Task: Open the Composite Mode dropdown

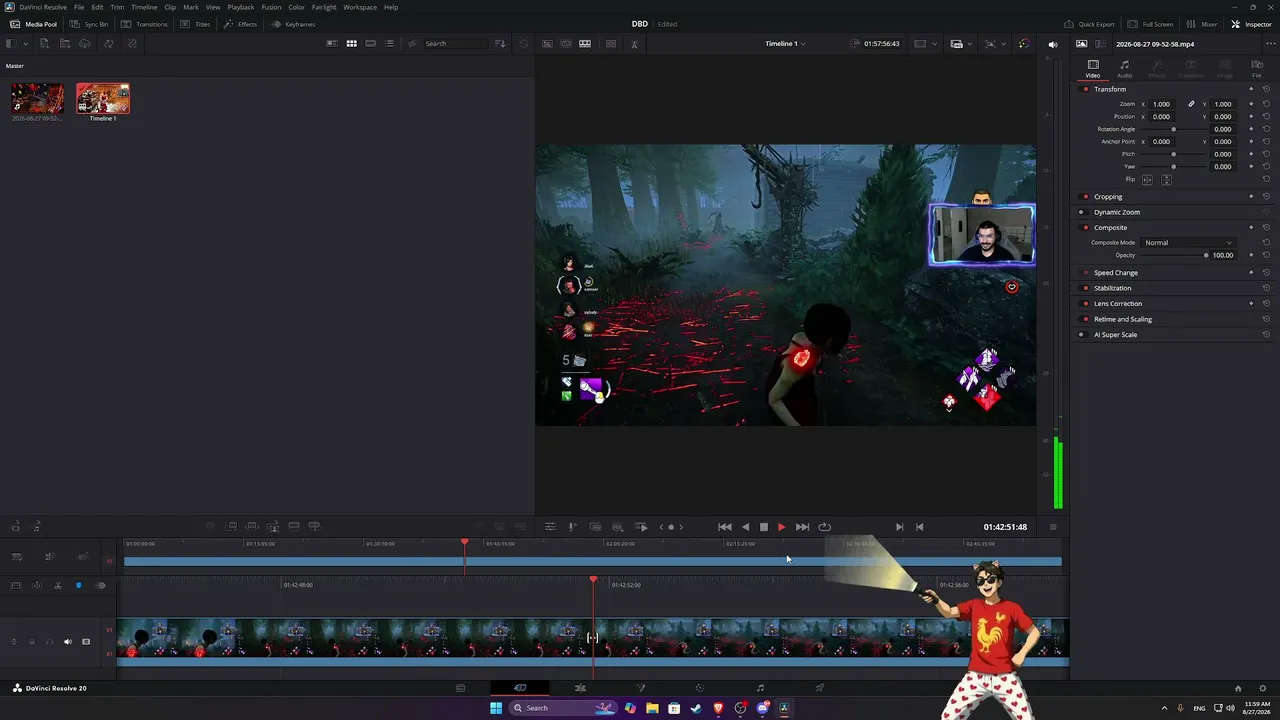Action: [1189, 243]
